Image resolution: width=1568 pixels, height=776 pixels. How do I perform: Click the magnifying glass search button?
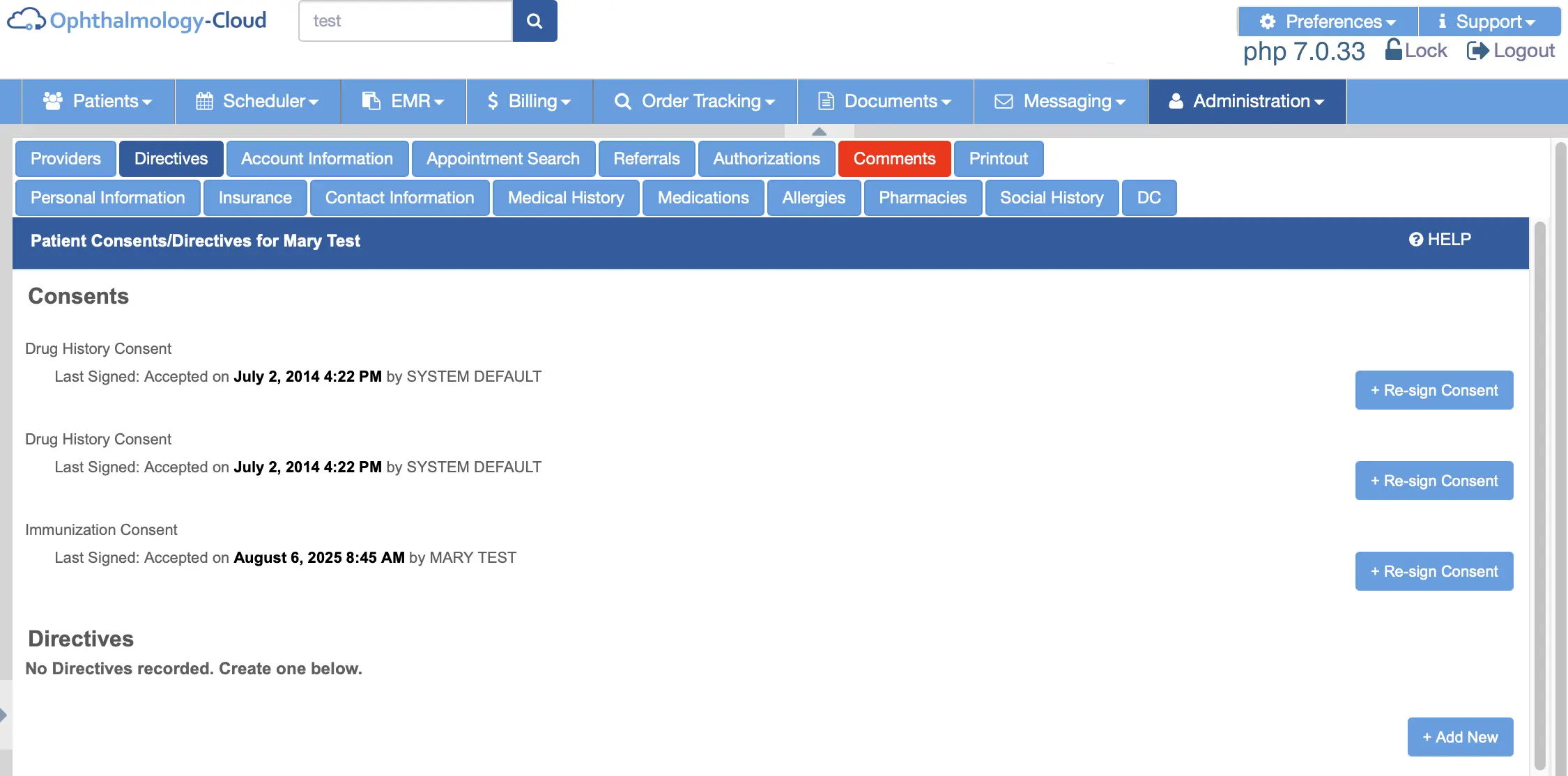[535, 21]
